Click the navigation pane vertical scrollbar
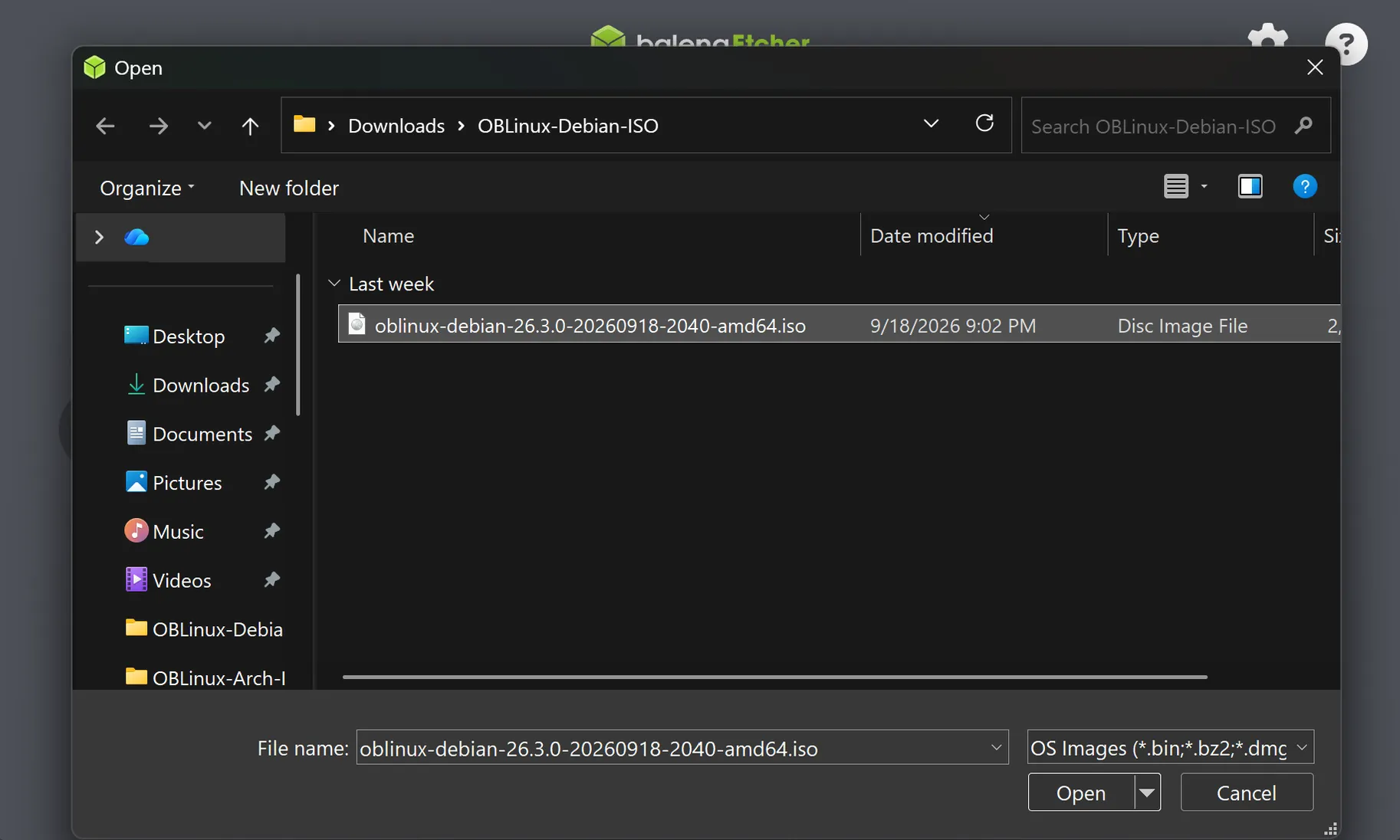 [x=297, y=345]
